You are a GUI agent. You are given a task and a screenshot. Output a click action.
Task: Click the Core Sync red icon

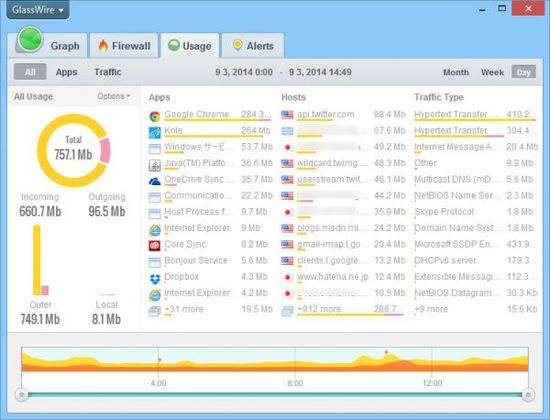coord(154,246)
